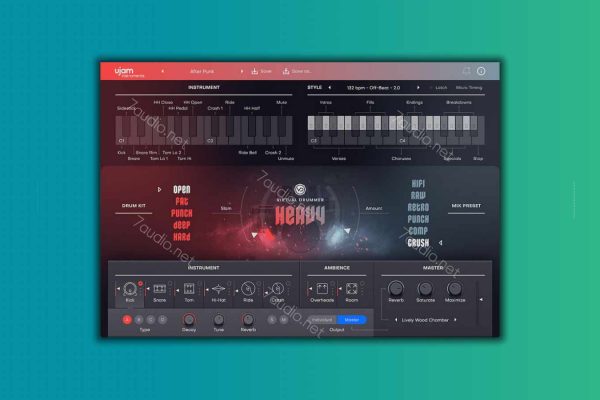600x400 pixels.
Task: Click the Micro Timing button
Action: pos(469,88)
